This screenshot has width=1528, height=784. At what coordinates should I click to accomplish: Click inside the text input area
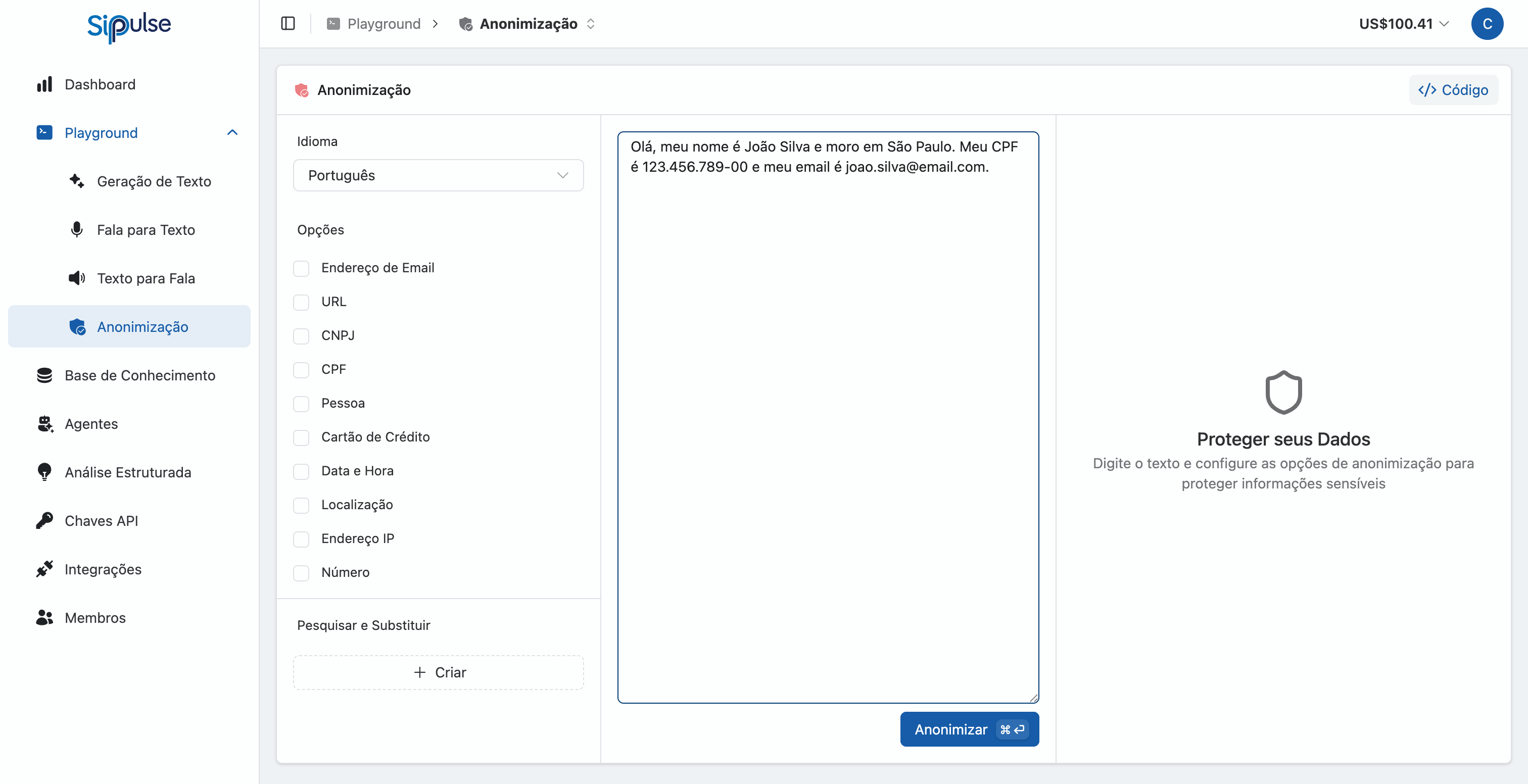coord(828,415)
